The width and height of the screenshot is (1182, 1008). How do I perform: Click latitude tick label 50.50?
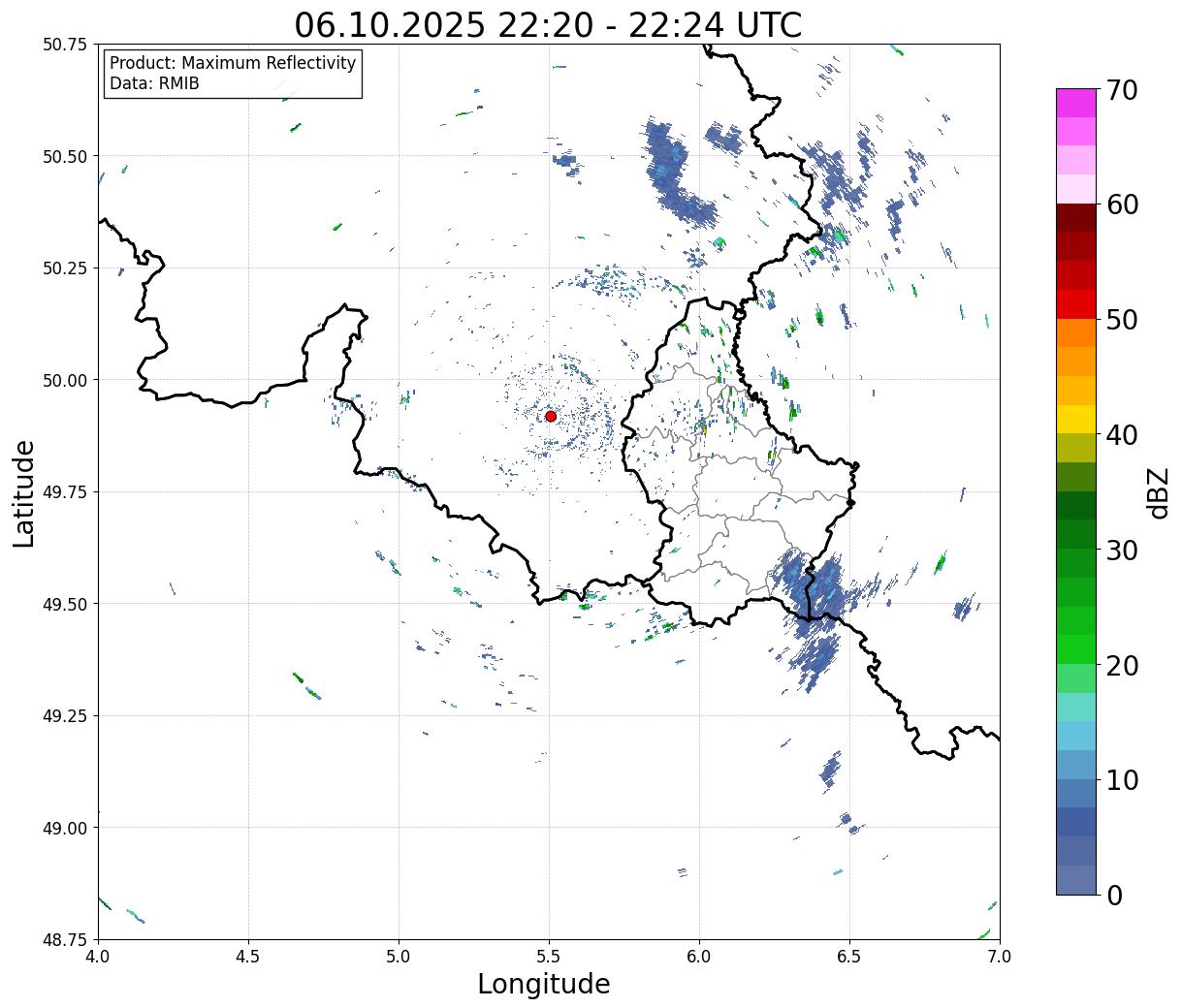pos(65,156)
